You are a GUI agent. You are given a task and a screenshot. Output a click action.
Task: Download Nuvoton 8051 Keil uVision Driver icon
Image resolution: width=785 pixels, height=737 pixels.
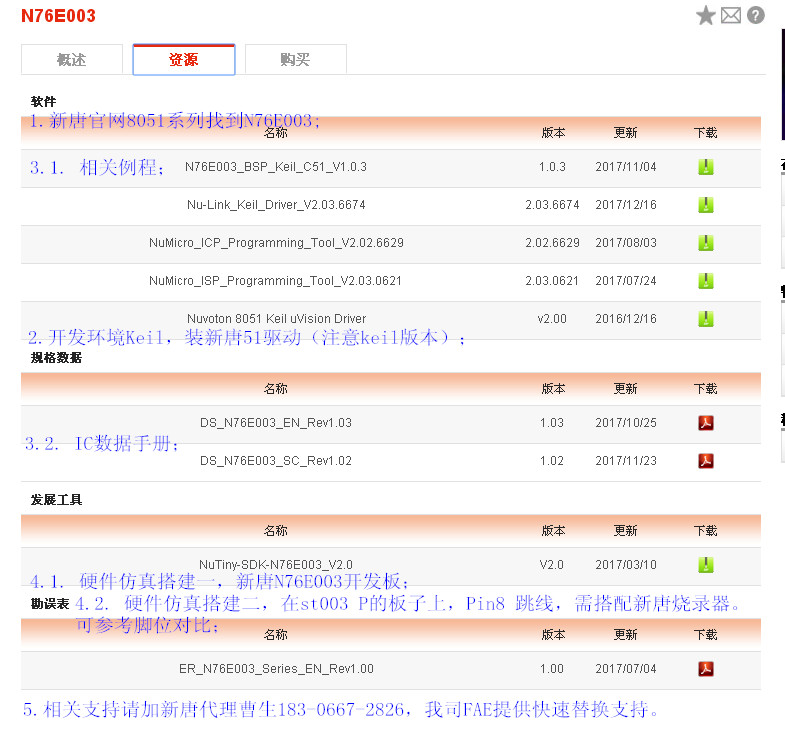[x=705, y=319]
